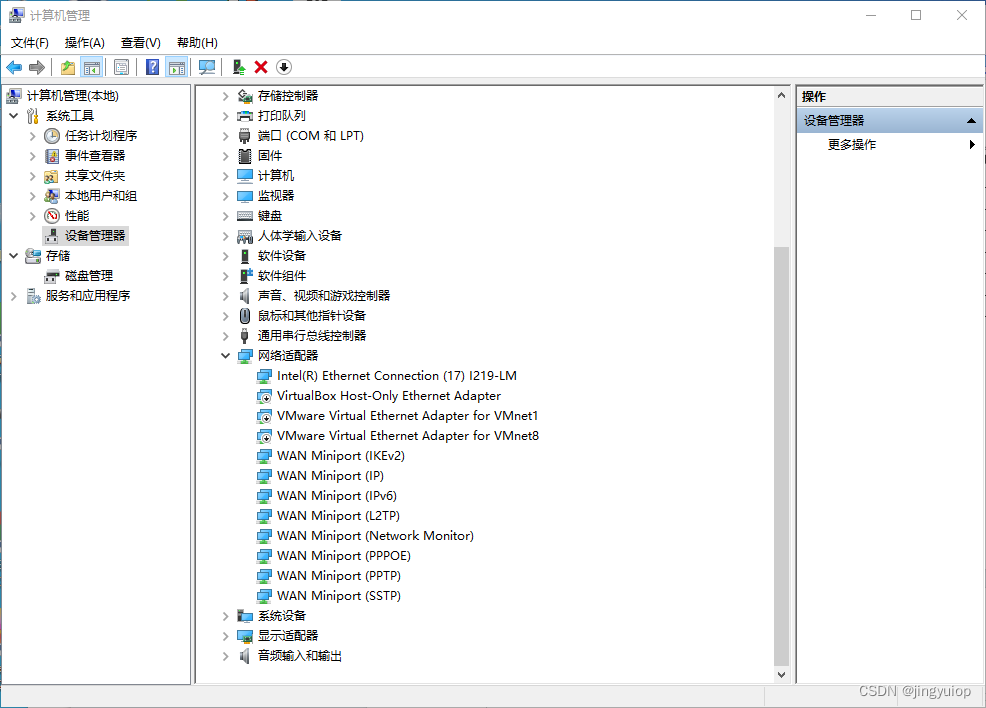The width and height of the screenshot is (986, 708).
Task: Click the scan for hardware changes monitor icon
Action: [x=207, y=67]
